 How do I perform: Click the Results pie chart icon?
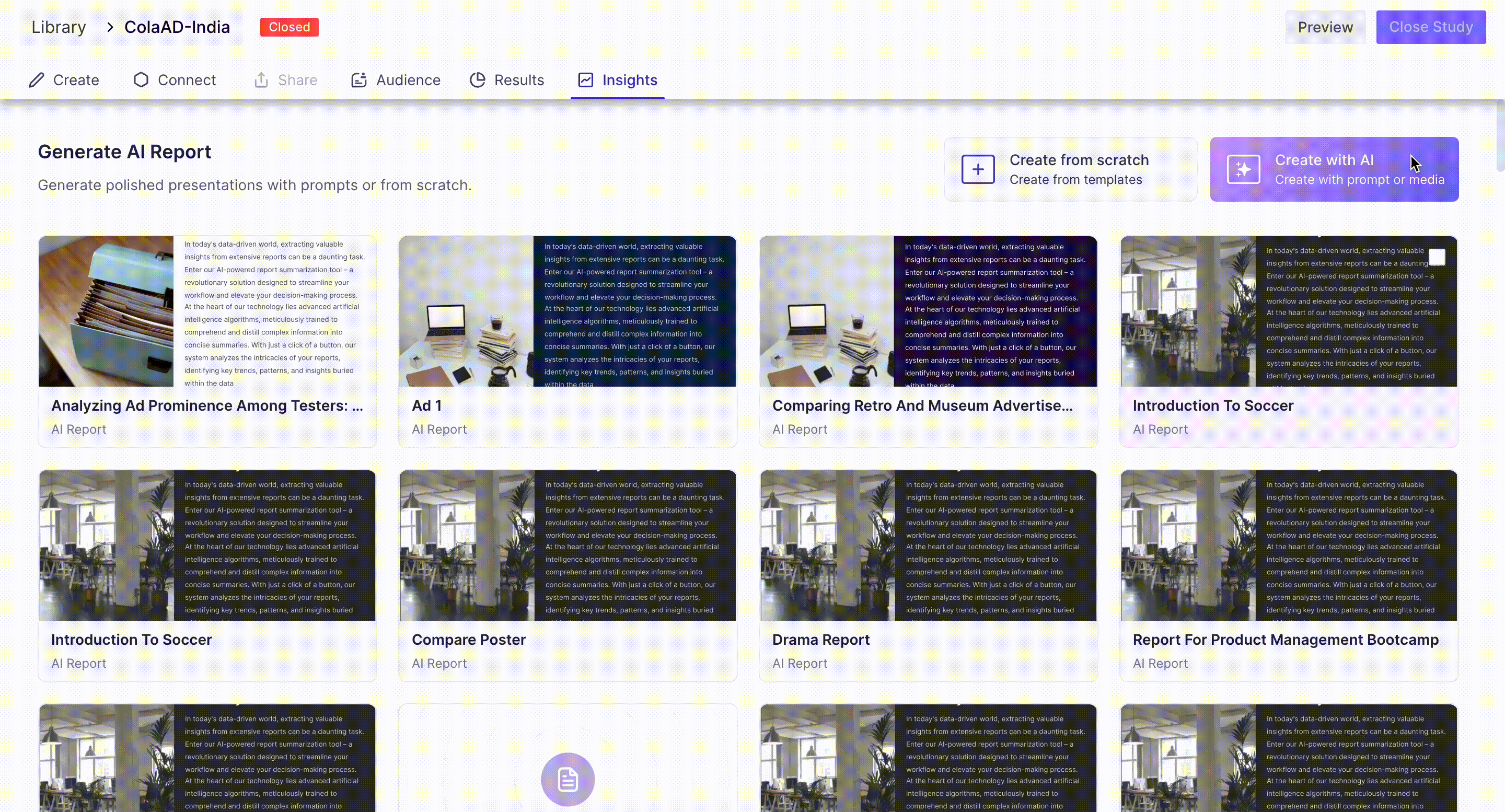coord(477,80)
